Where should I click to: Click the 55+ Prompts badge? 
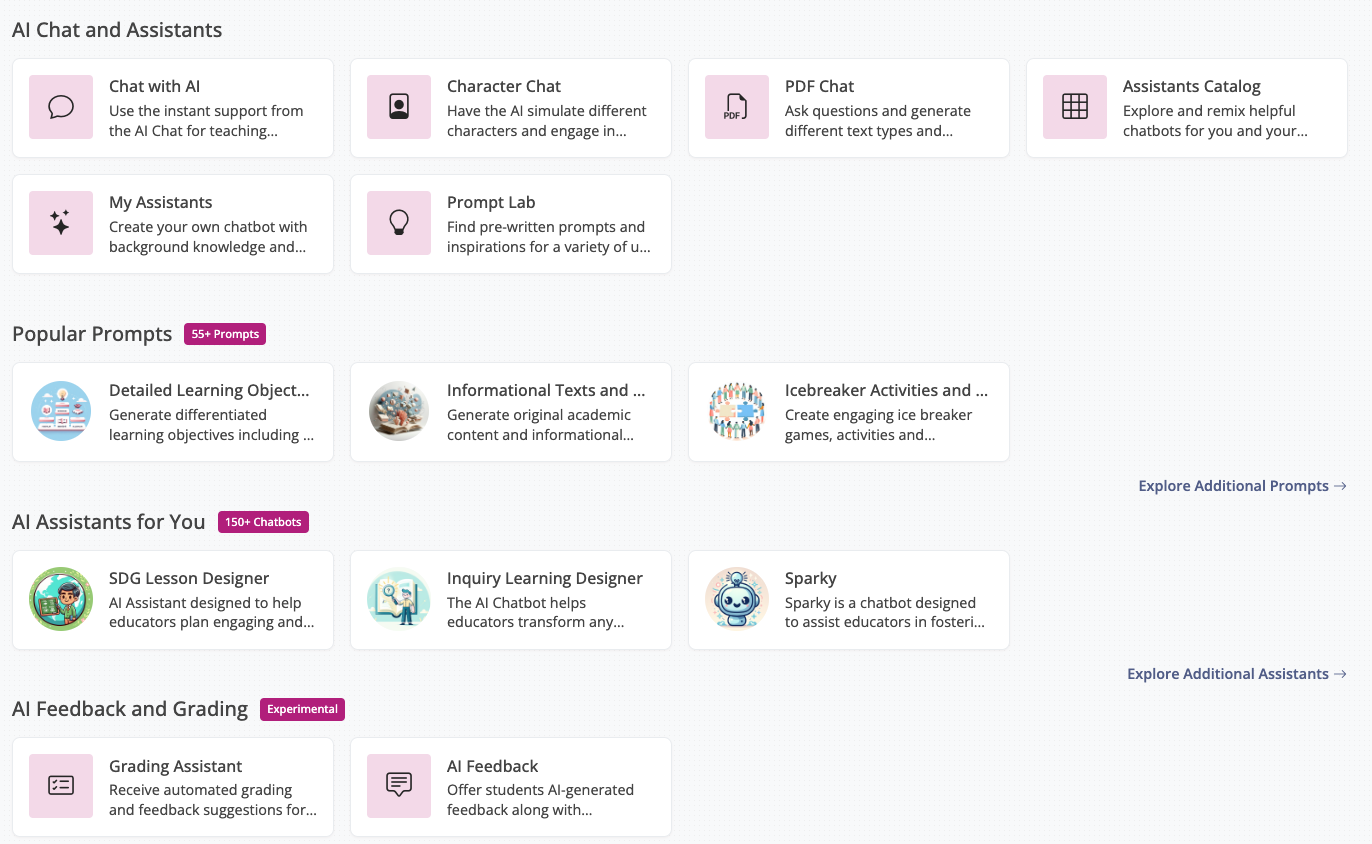tap(225, 334)
